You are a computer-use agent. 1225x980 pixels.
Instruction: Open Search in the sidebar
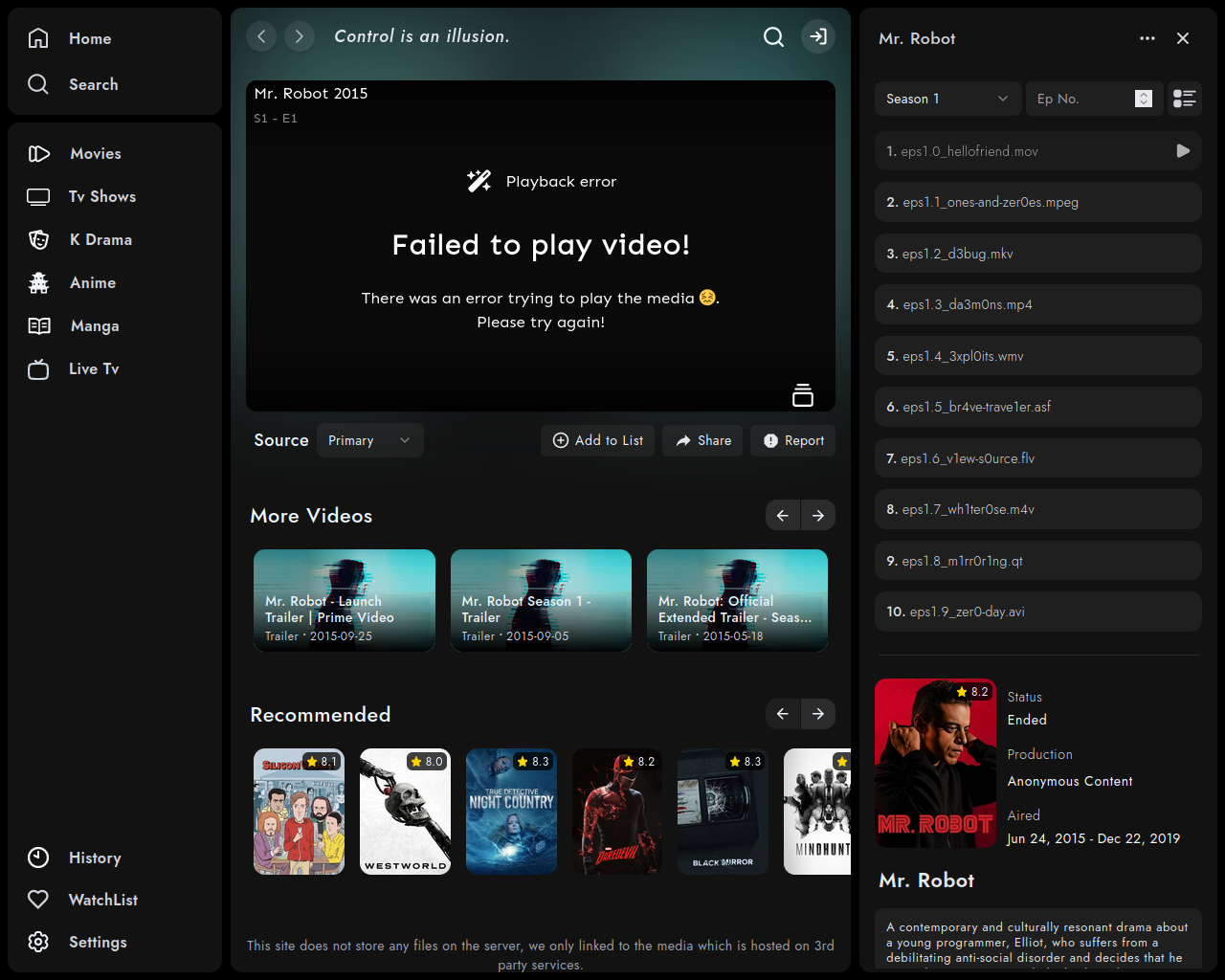click(x=73, y=84)
